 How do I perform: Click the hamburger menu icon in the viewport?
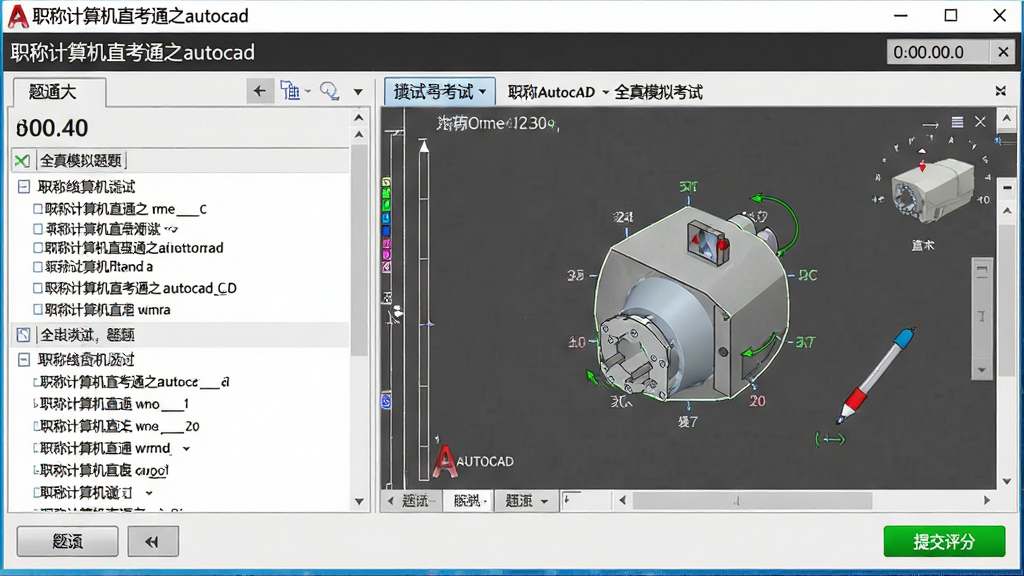[x=957, y=122]
